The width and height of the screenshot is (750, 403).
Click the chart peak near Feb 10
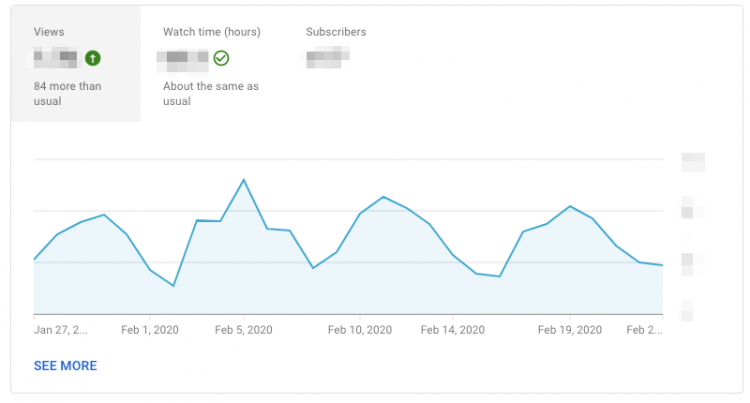[x=384, y=197]
